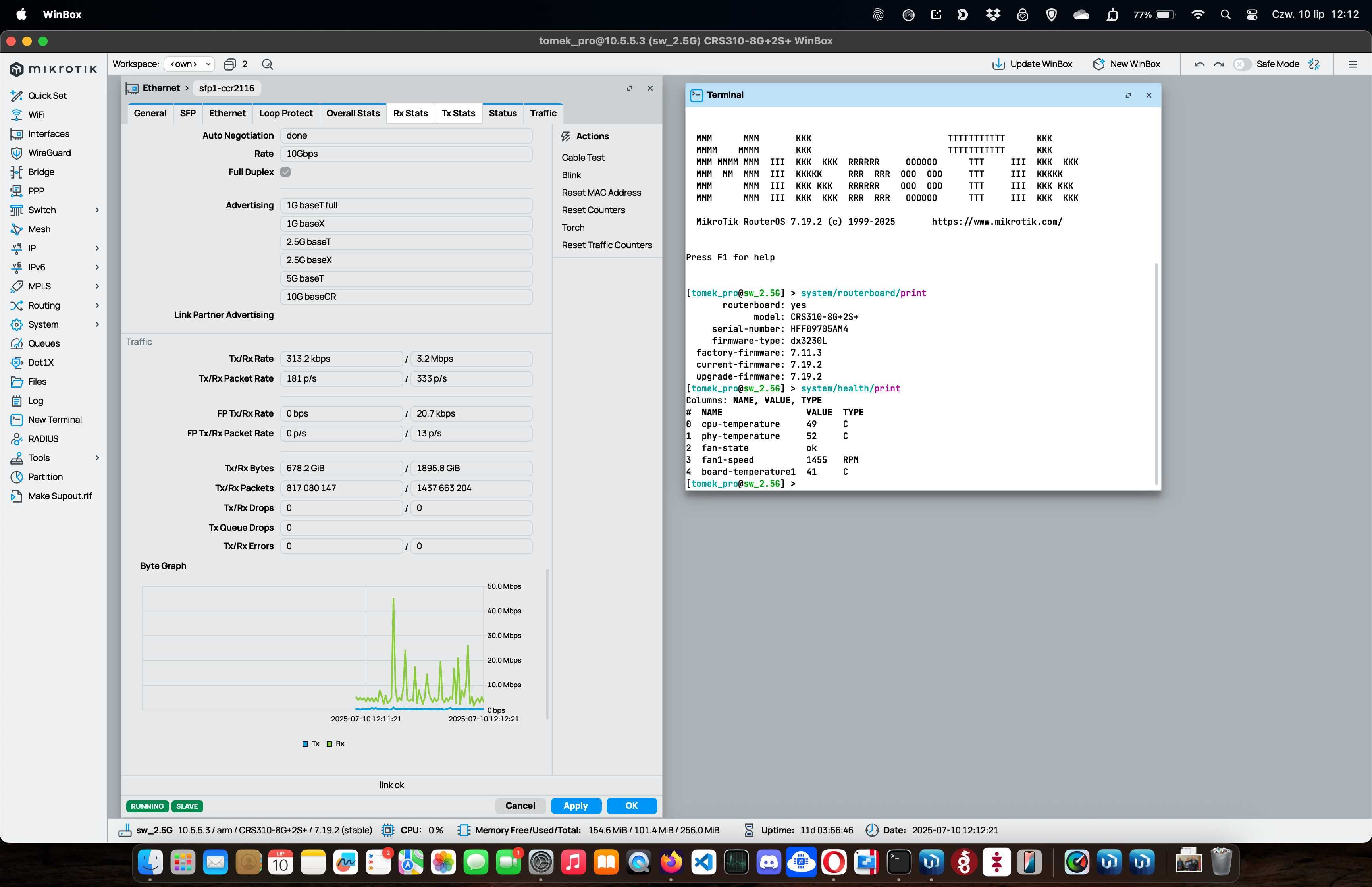The height and width of the screenshot is (887, 1372).
Task: Click the blue OK button
Action: [x=632, y=805]
